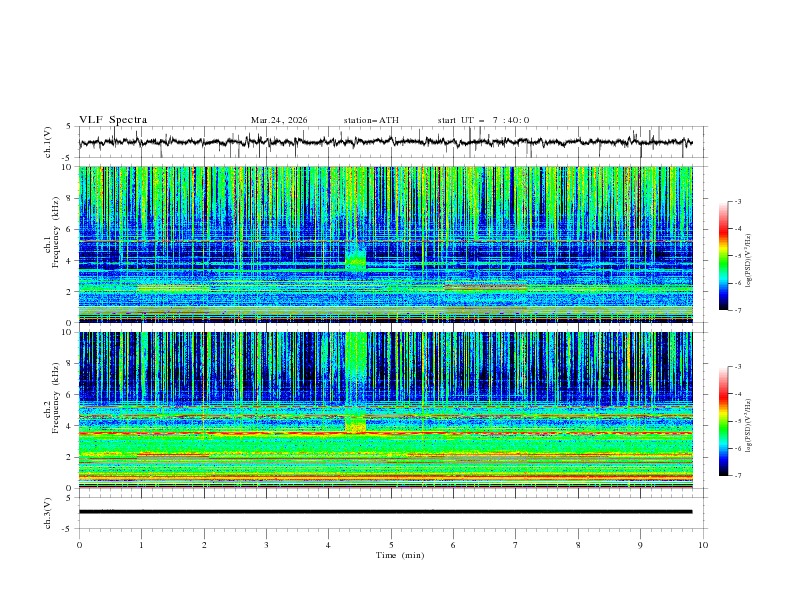Click time-axis tick label "10"

pyautogui.click(x=703, y=545)
